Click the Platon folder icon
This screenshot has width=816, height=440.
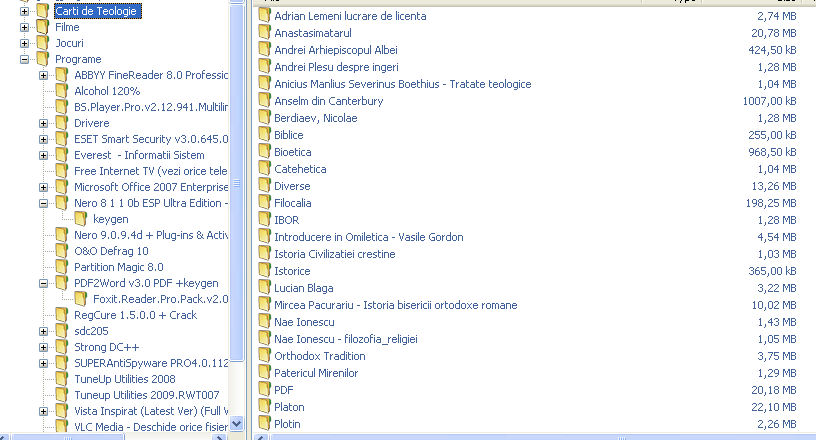click(264, 407)
